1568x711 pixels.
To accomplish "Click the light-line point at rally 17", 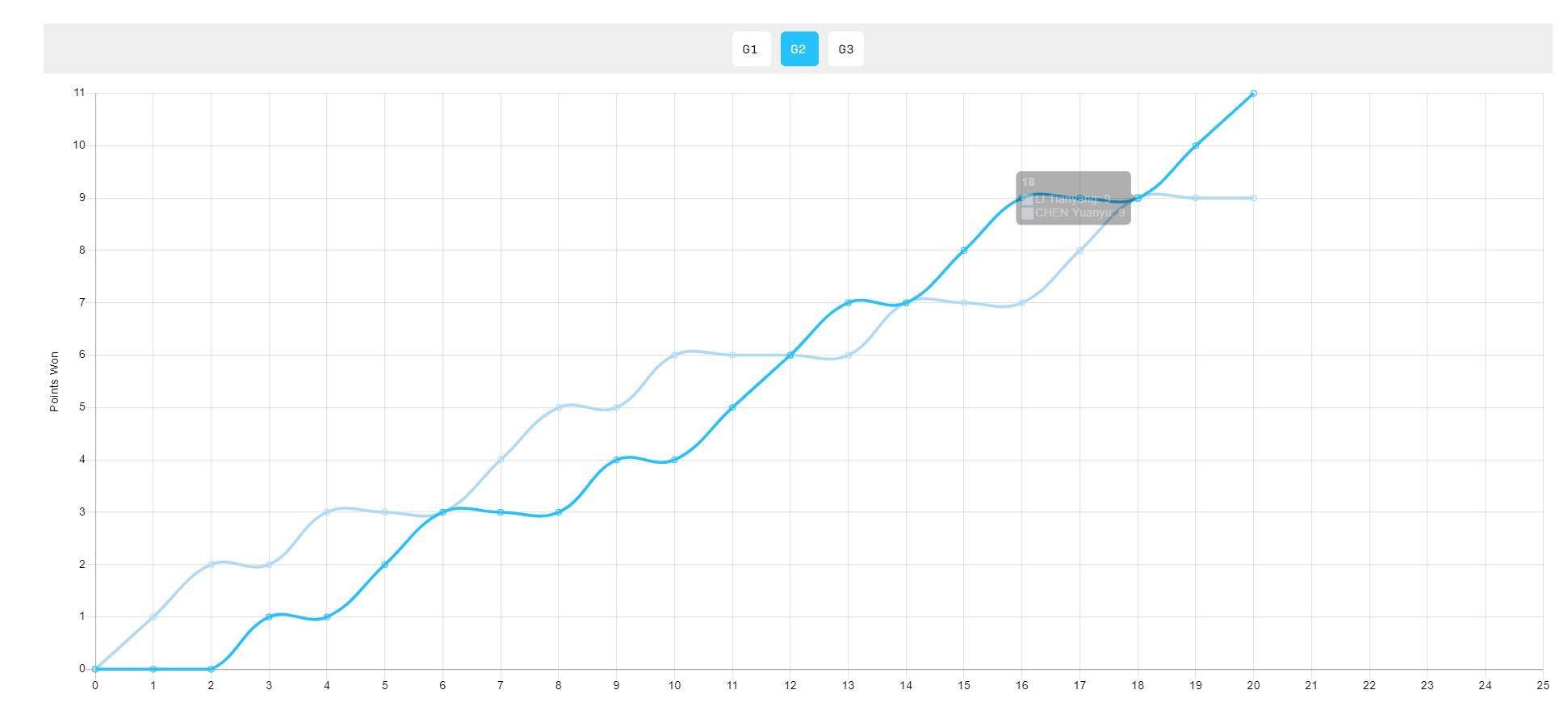I will coord(1080,250).
